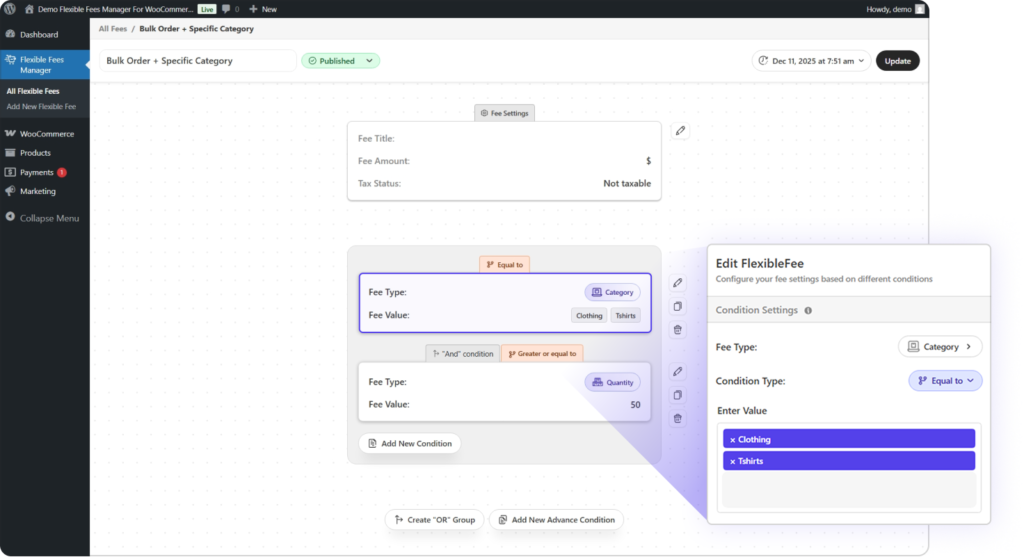Viewport: 1024px width, 557px height.
Task: Duplicate the Category condition
Action: point(678,307)
